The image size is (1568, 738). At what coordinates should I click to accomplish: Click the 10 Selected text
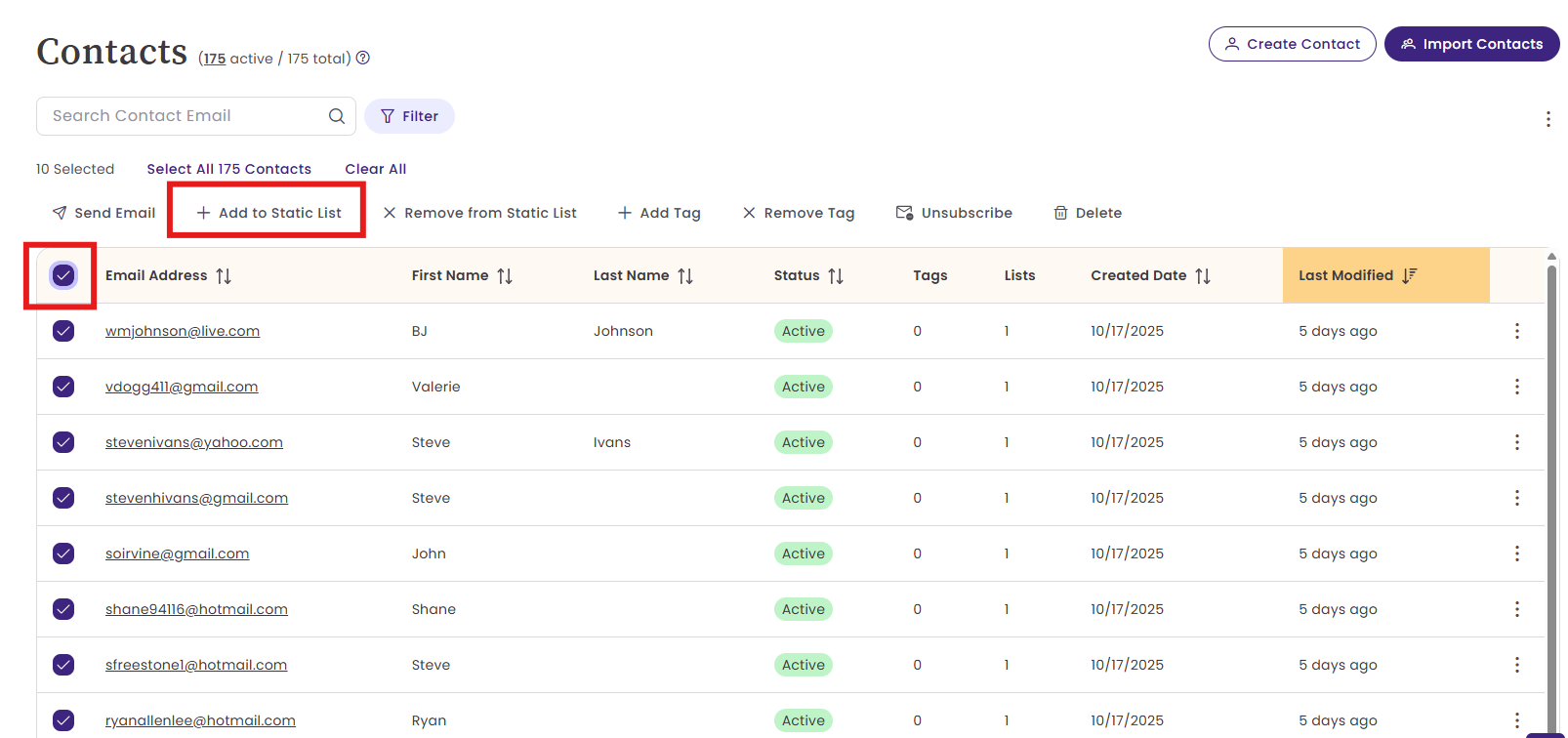75,169
